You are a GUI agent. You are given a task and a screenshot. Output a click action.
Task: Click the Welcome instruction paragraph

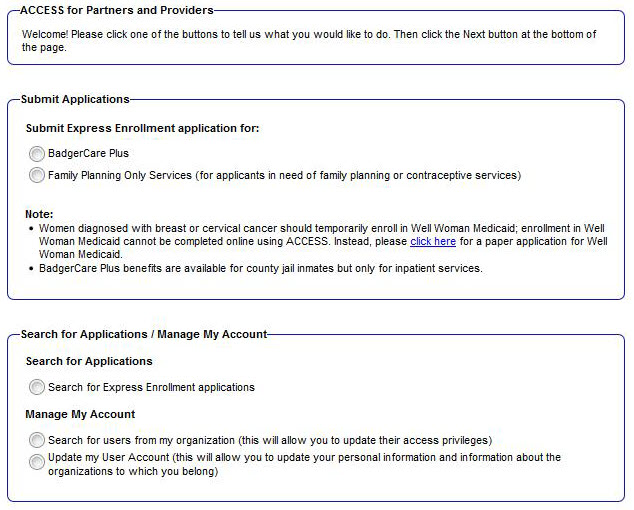pos(308,40)
